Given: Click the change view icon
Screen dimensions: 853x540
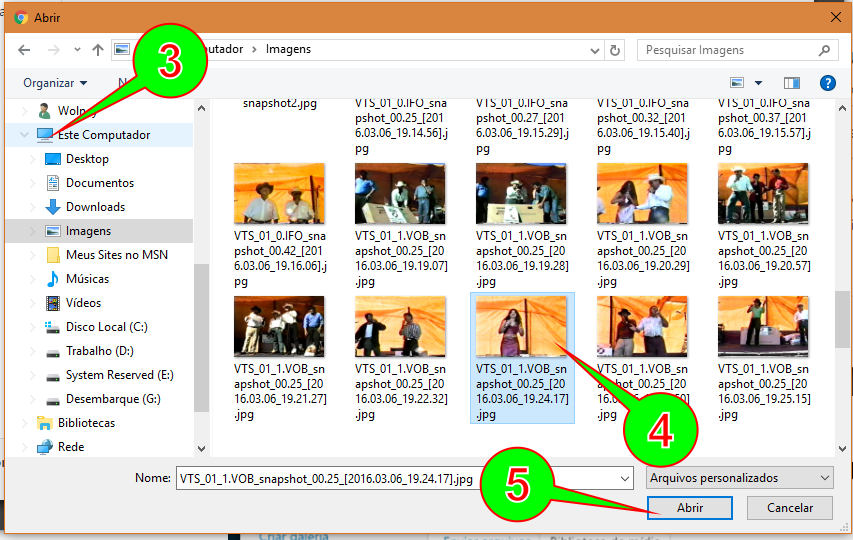Looking at the screenshot, I should (x=737, y=83).
